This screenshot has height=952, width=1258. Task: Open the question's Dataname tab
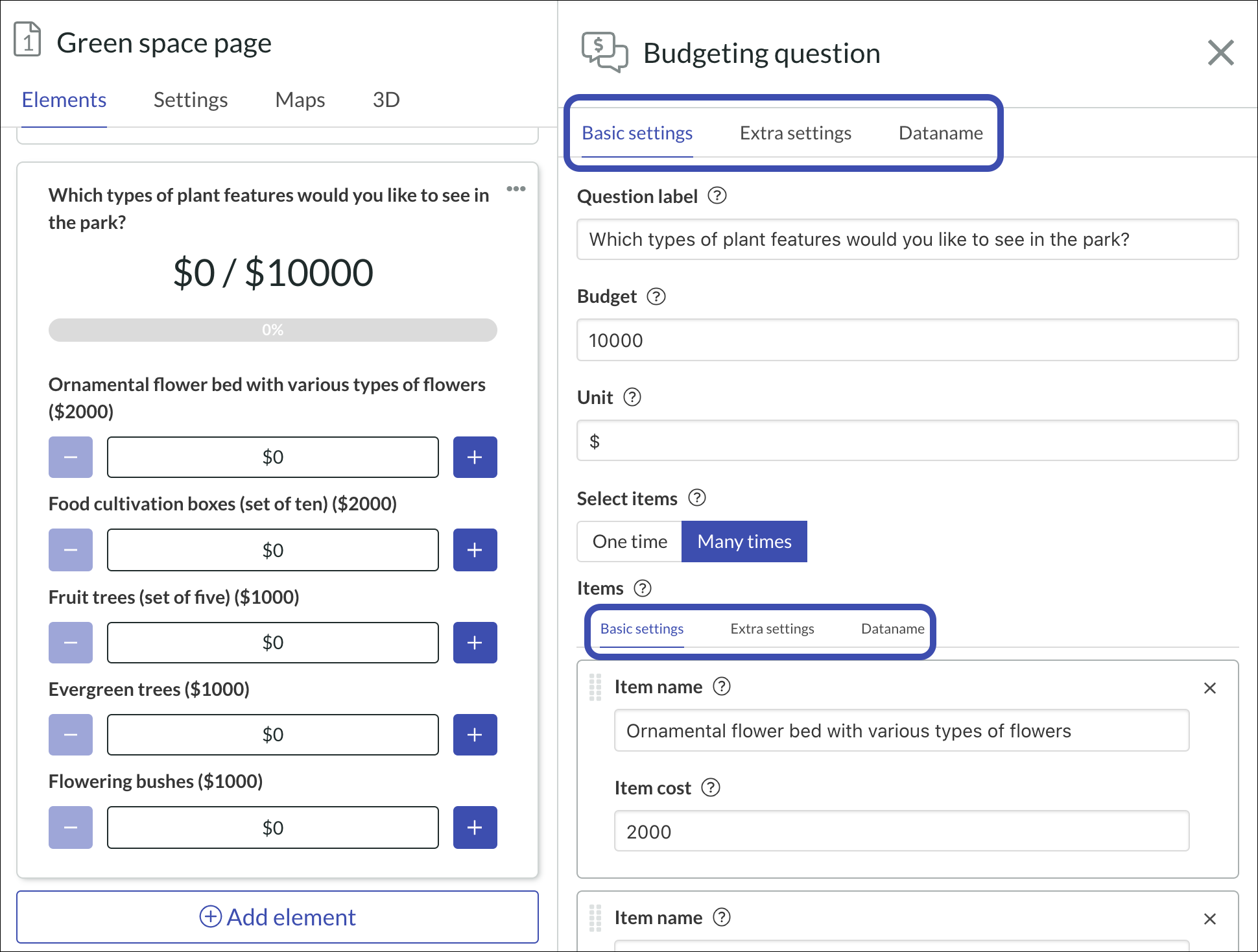click(x=941, y=133)
